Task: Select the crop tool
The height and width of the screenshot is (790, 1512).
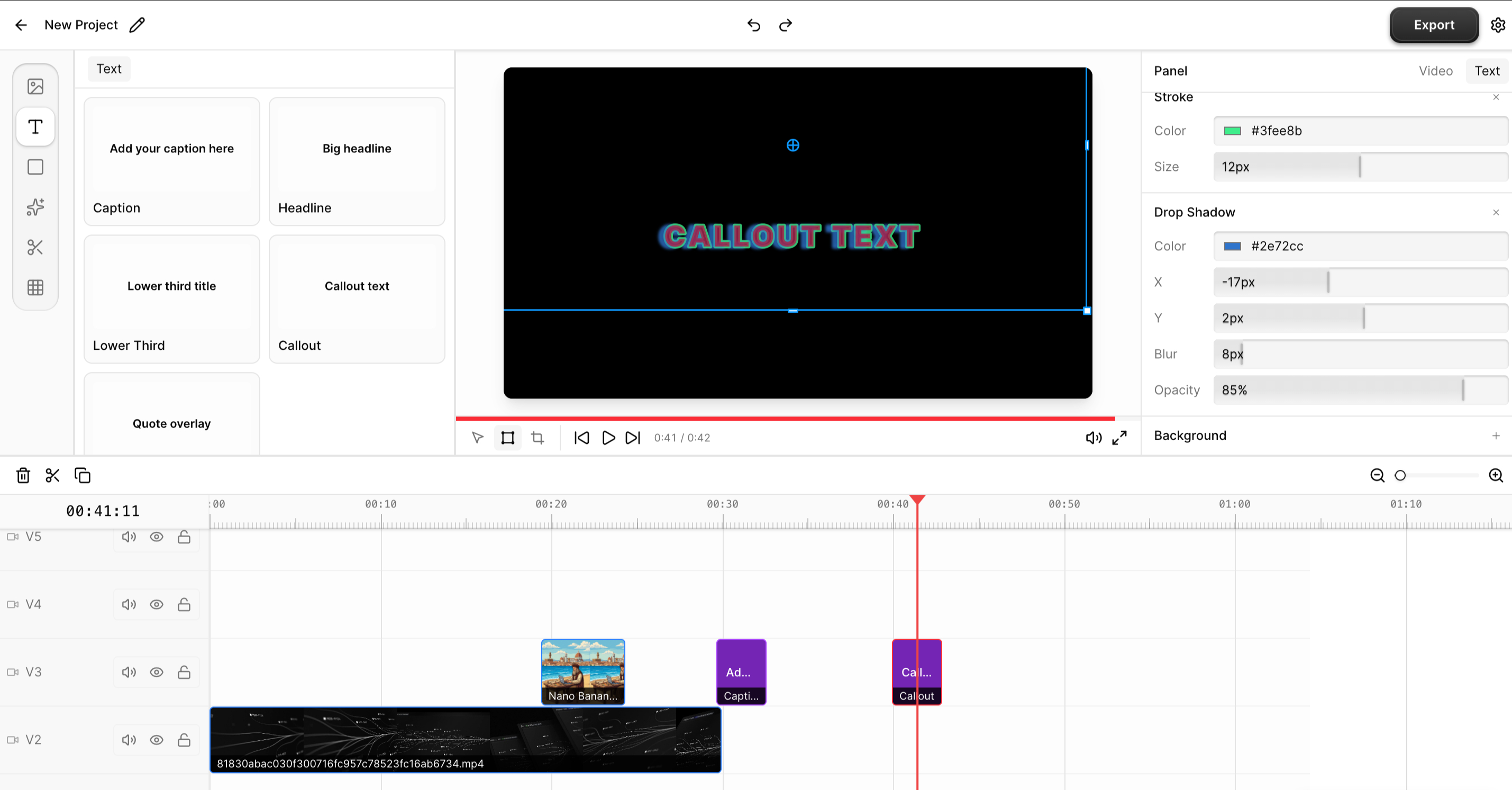Action: point(538,437)
